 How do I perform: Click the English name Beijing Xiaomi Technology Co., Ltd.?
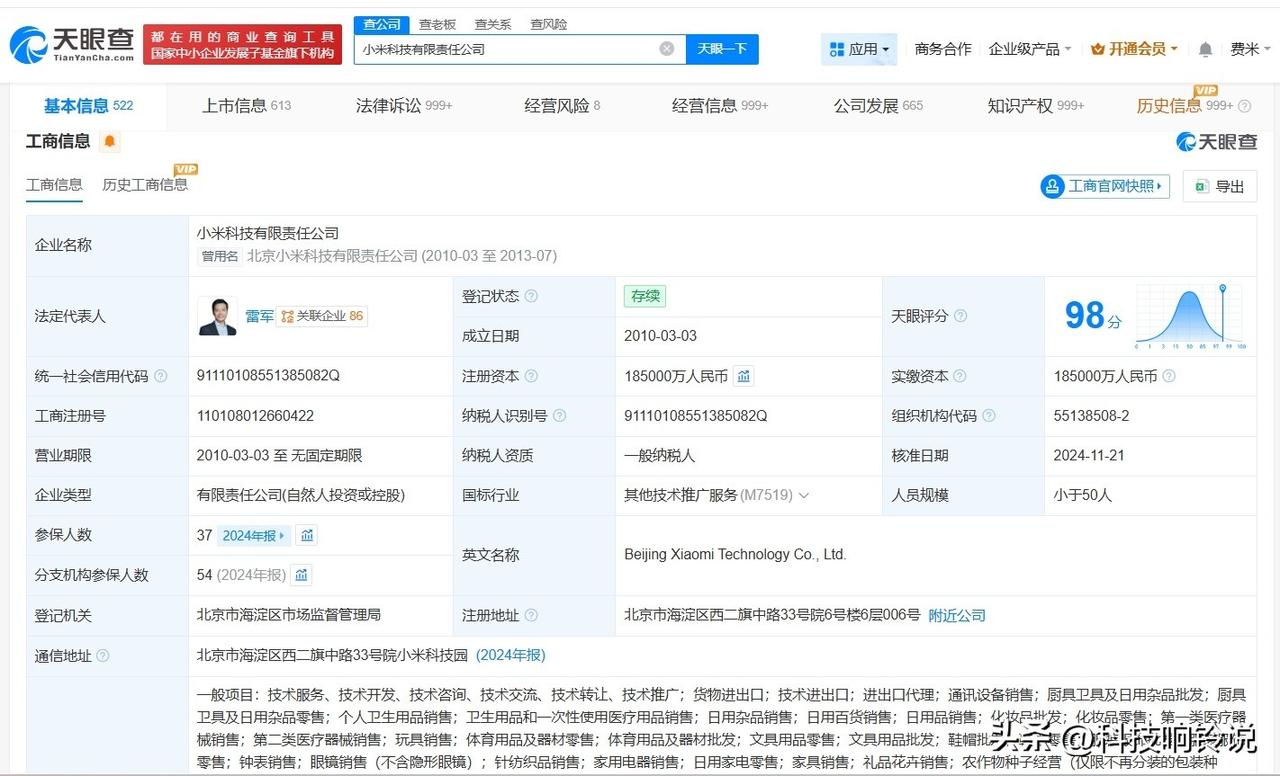tap(735, 555)
